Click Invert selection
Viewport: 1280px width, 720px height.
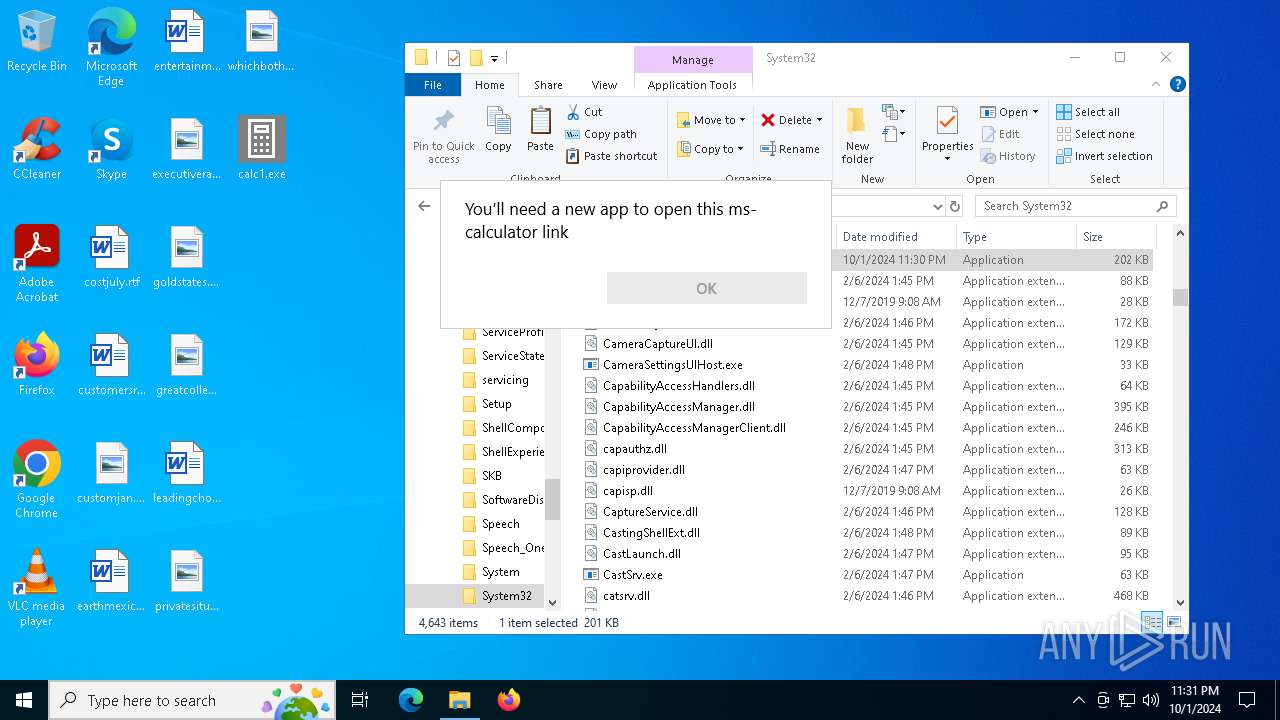click(x=1104, y=156)
